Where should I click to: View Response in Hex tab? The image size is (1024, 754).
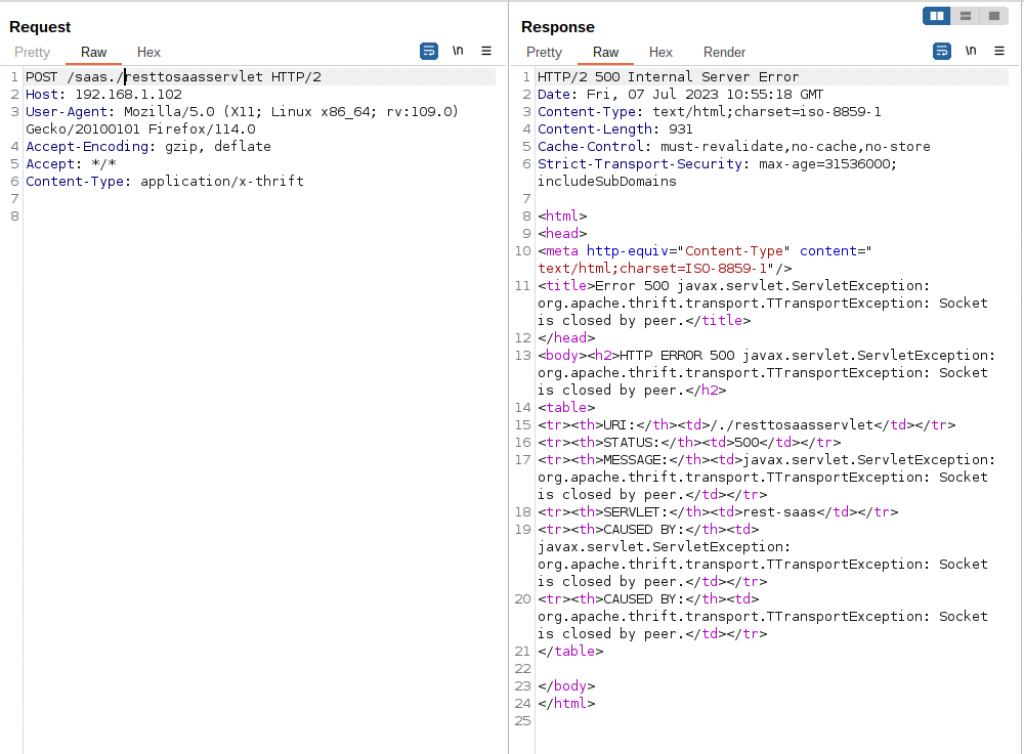[x=661, y=52]
